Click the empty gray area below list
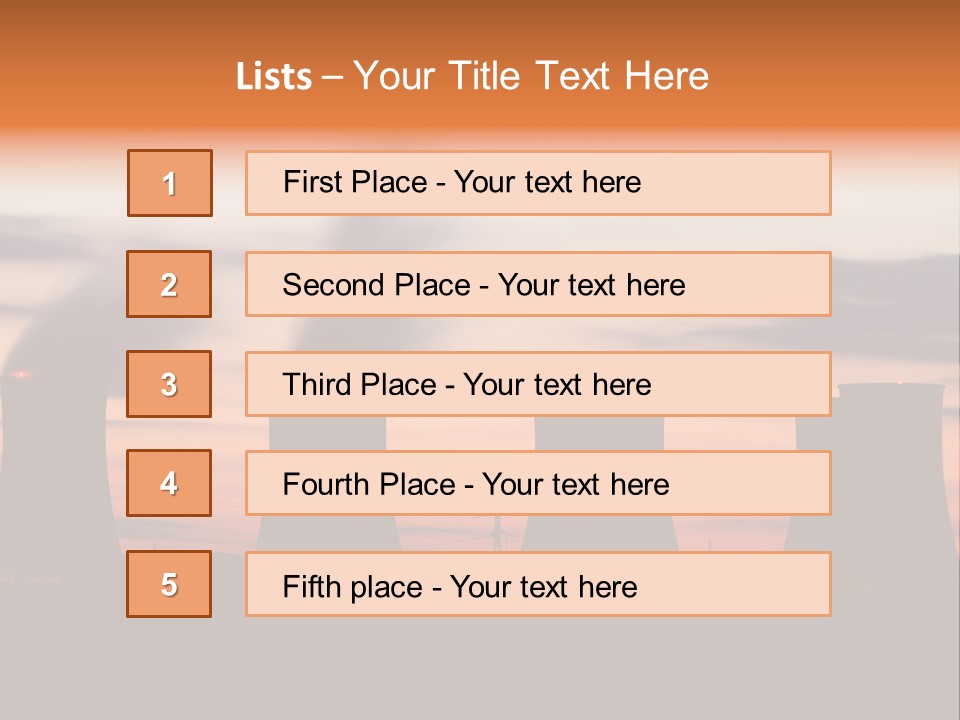The image size is (960, 720). pos(480,670)
